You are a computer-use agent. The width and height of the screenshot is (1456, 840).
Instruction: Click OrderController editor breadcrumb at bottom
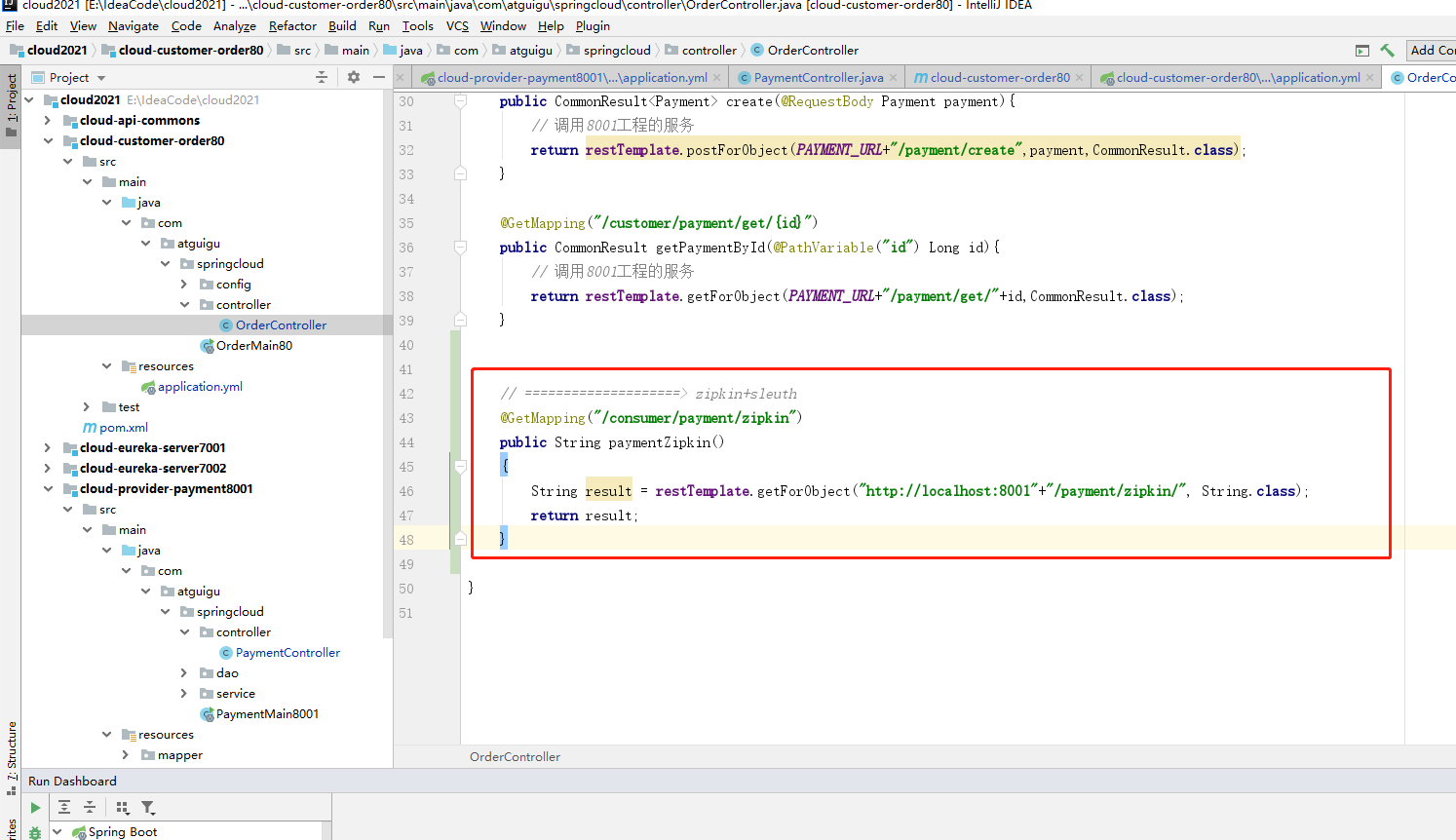click(515, 756)
